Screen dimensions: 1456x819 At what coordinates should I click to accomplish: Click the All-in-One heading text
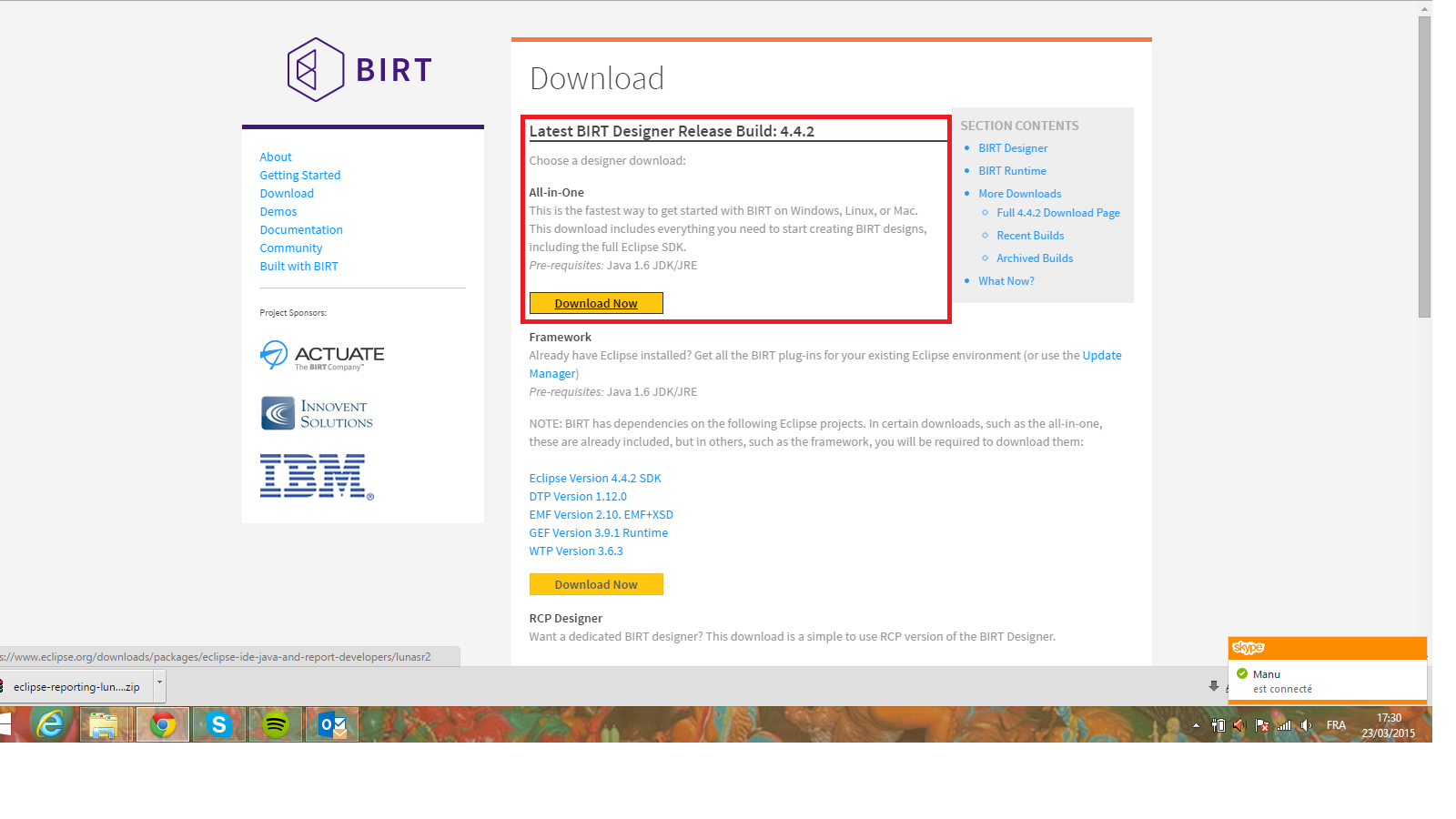point(556,192)
